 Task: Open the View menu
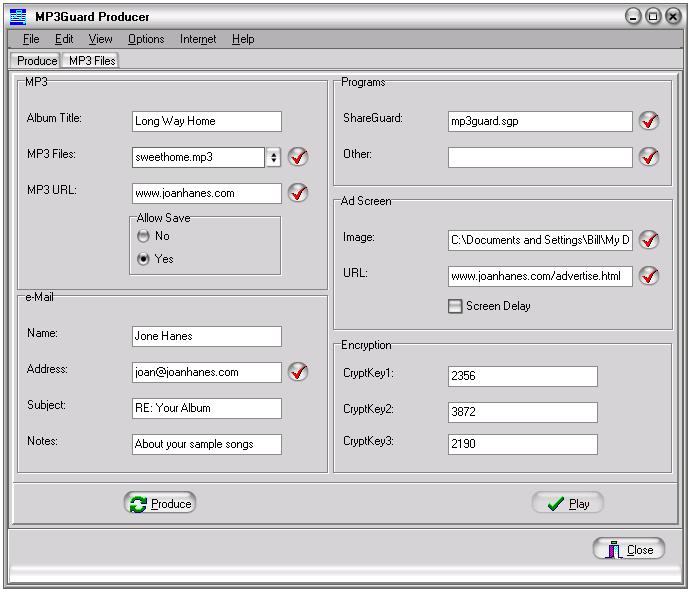click(100, 39)
